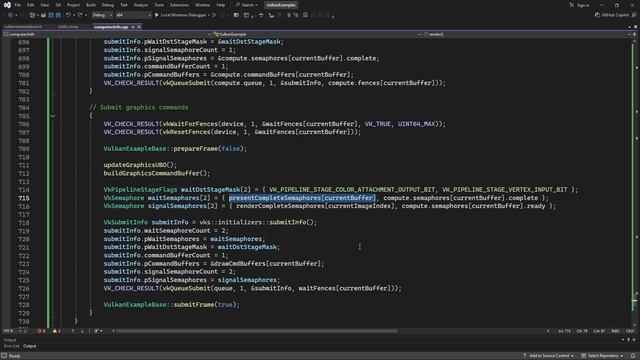Click the horizontal scrollbar under the code
The height and width of the screenshot is (360, 640).
(256, 331)
